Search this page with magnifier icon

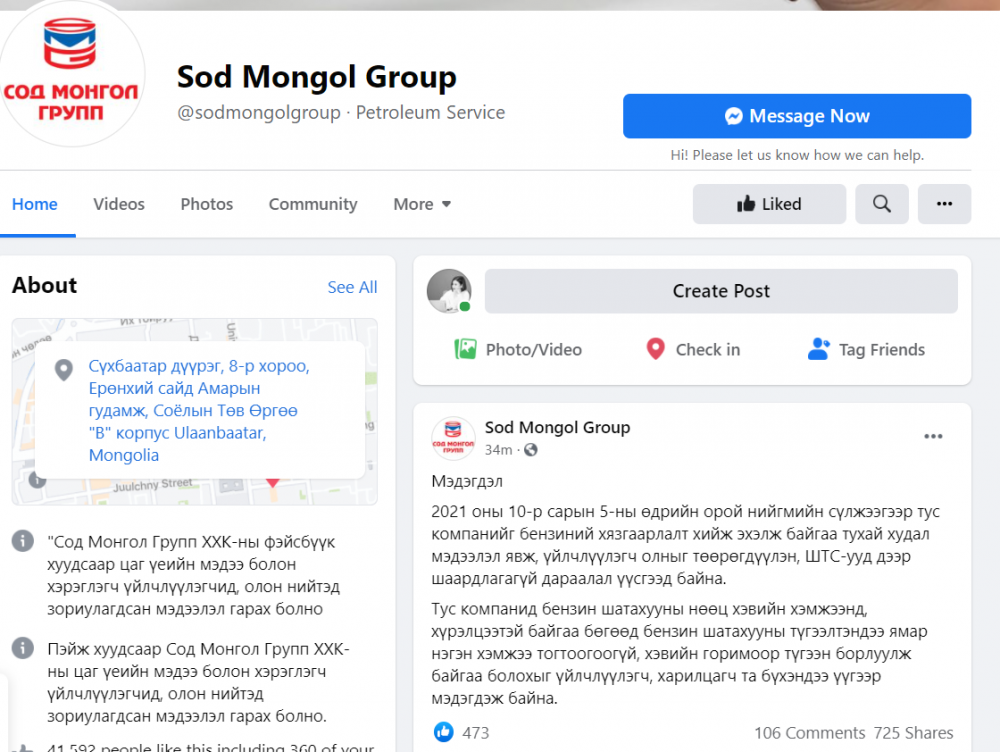click(x=881, y=204)
